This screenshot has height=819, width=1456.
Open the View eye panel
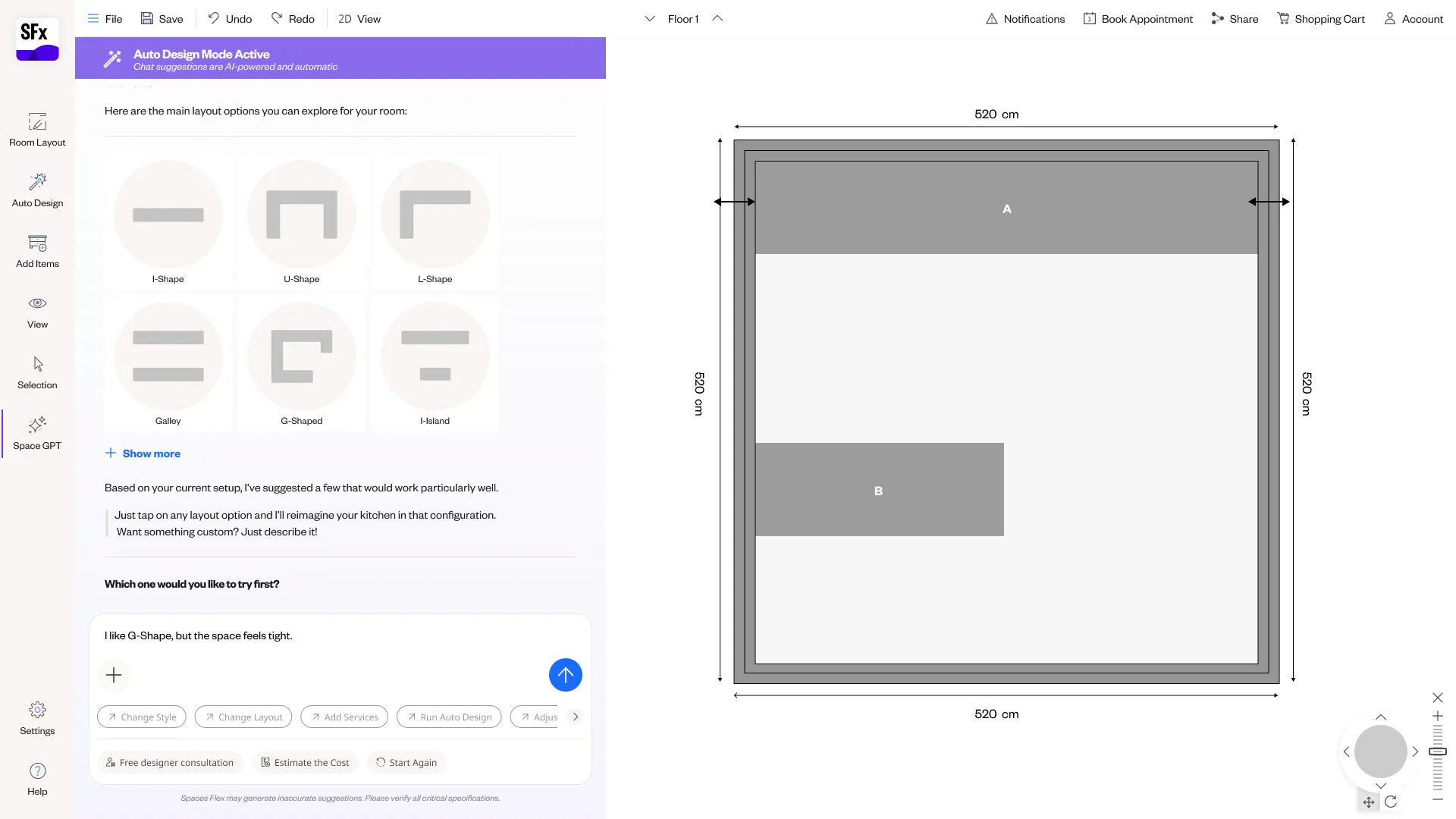point(37,312)
